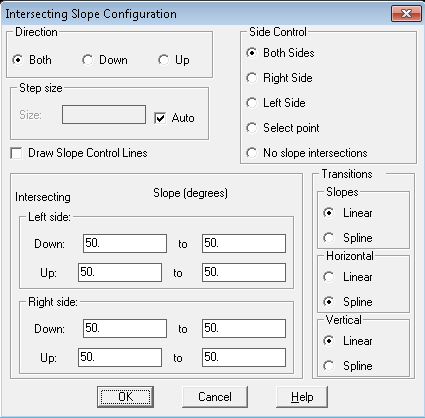Click the Cancel button
The image size is (425, 418).
pos(215,397)
